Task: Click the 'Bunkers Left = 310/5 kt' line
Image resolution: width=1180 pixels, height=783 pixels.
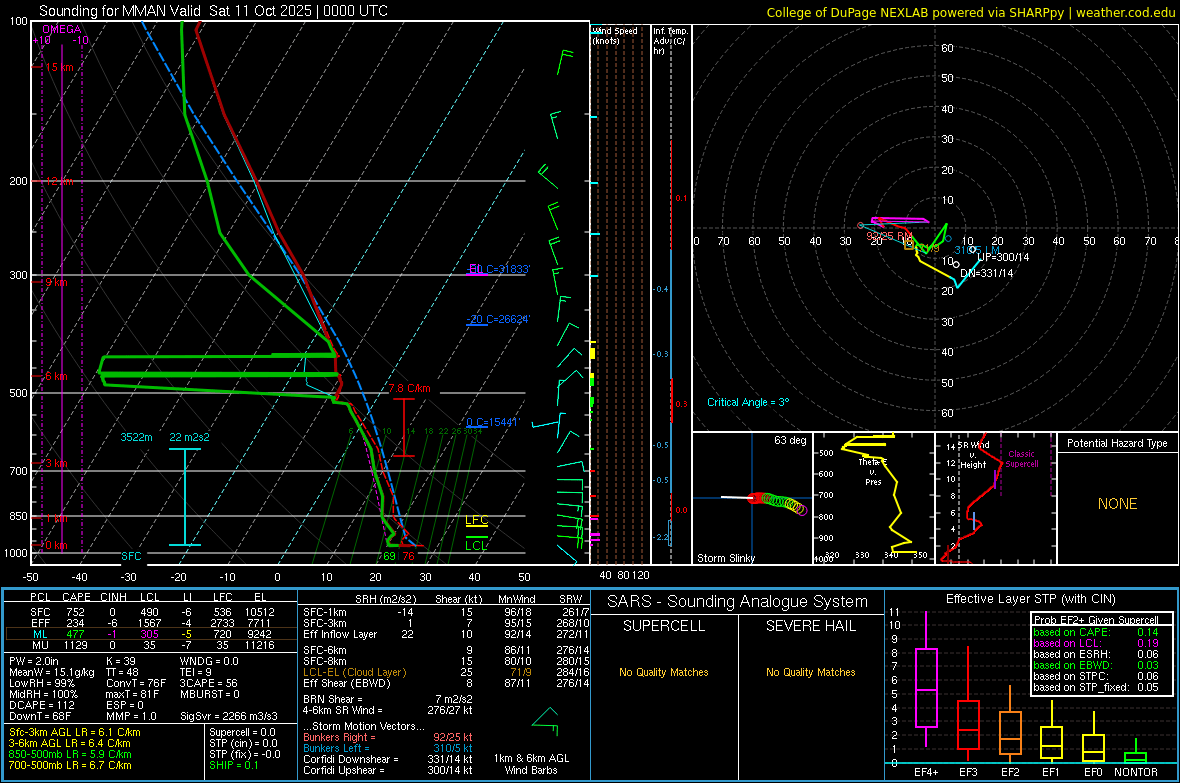Action: pos(388,748)
